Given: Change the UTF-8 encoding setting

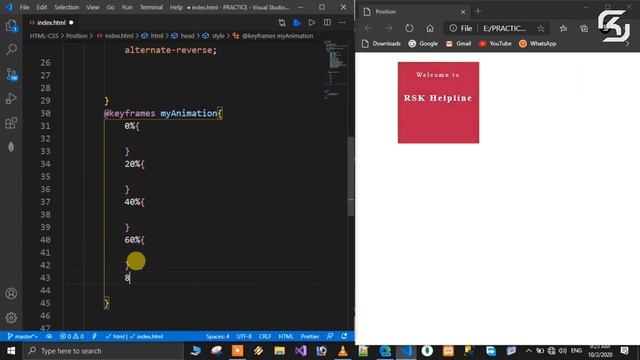Looking at the screenshot, I should point(244,336).
